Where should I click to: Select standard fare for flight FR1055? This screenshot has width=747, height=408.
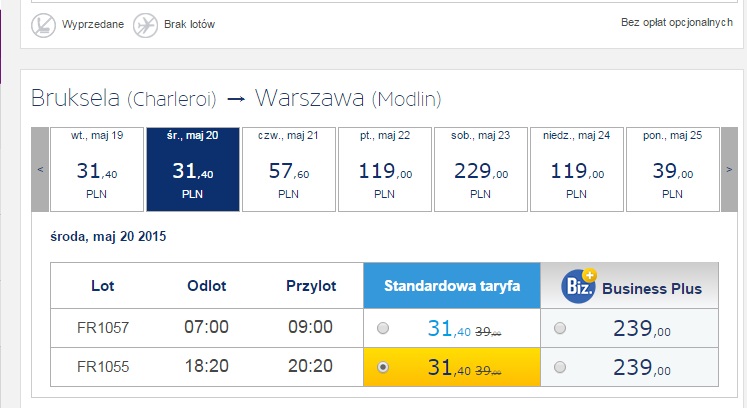tap(383, 367)
